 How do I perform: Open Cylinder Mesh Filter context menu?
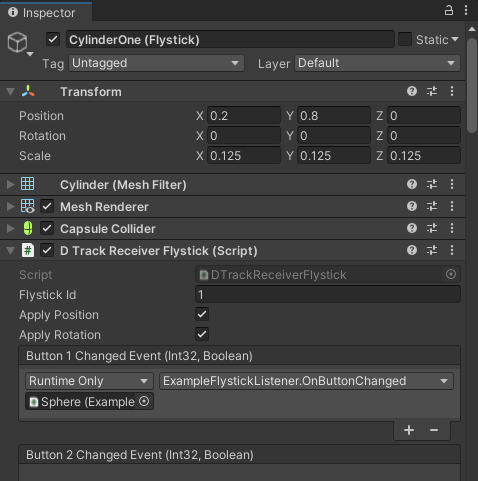tap(452, 184)
